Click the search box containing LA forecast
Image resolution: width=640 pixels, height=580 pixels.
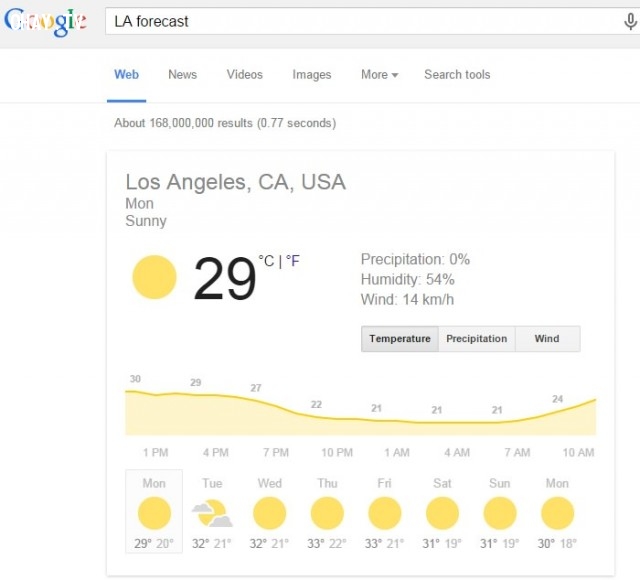pyautogui.click(x=363, y=21)
